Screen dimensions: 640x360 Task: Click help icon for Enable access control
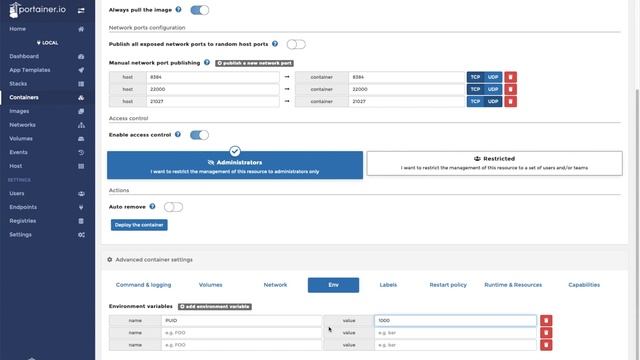[178, 134]
